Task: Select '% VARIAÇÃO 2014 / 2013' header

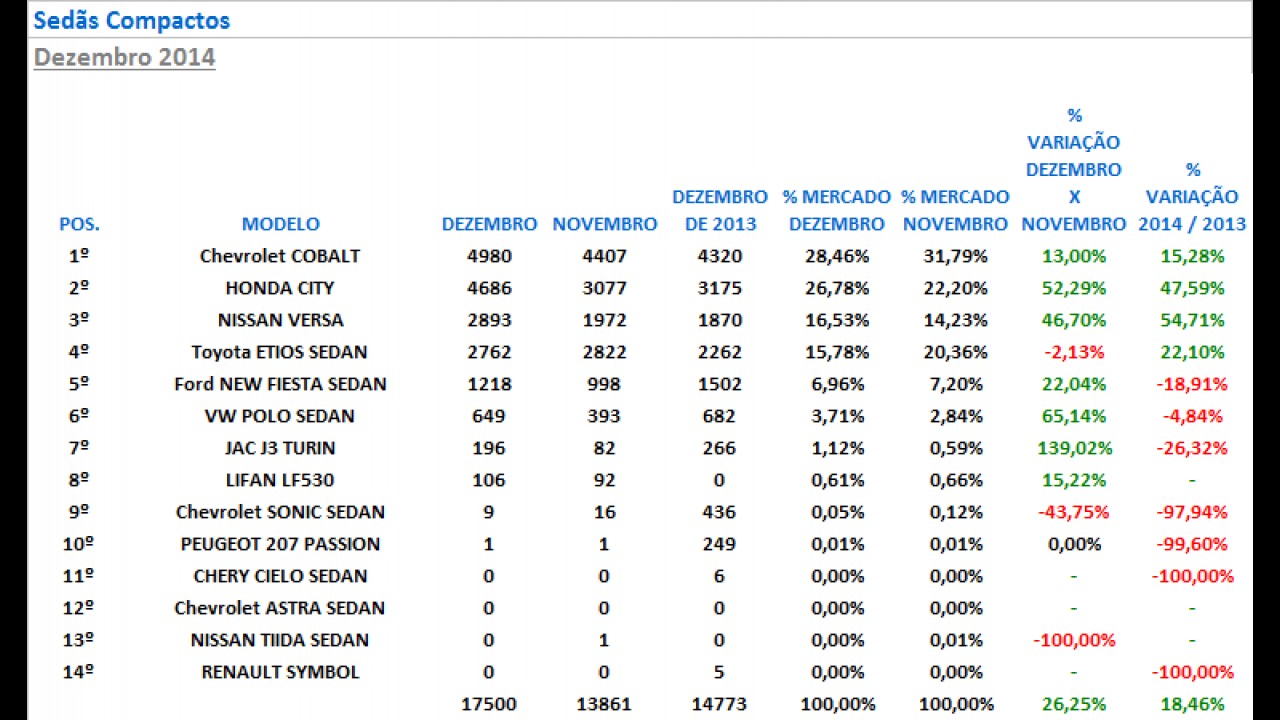Action: [1192, 197]
